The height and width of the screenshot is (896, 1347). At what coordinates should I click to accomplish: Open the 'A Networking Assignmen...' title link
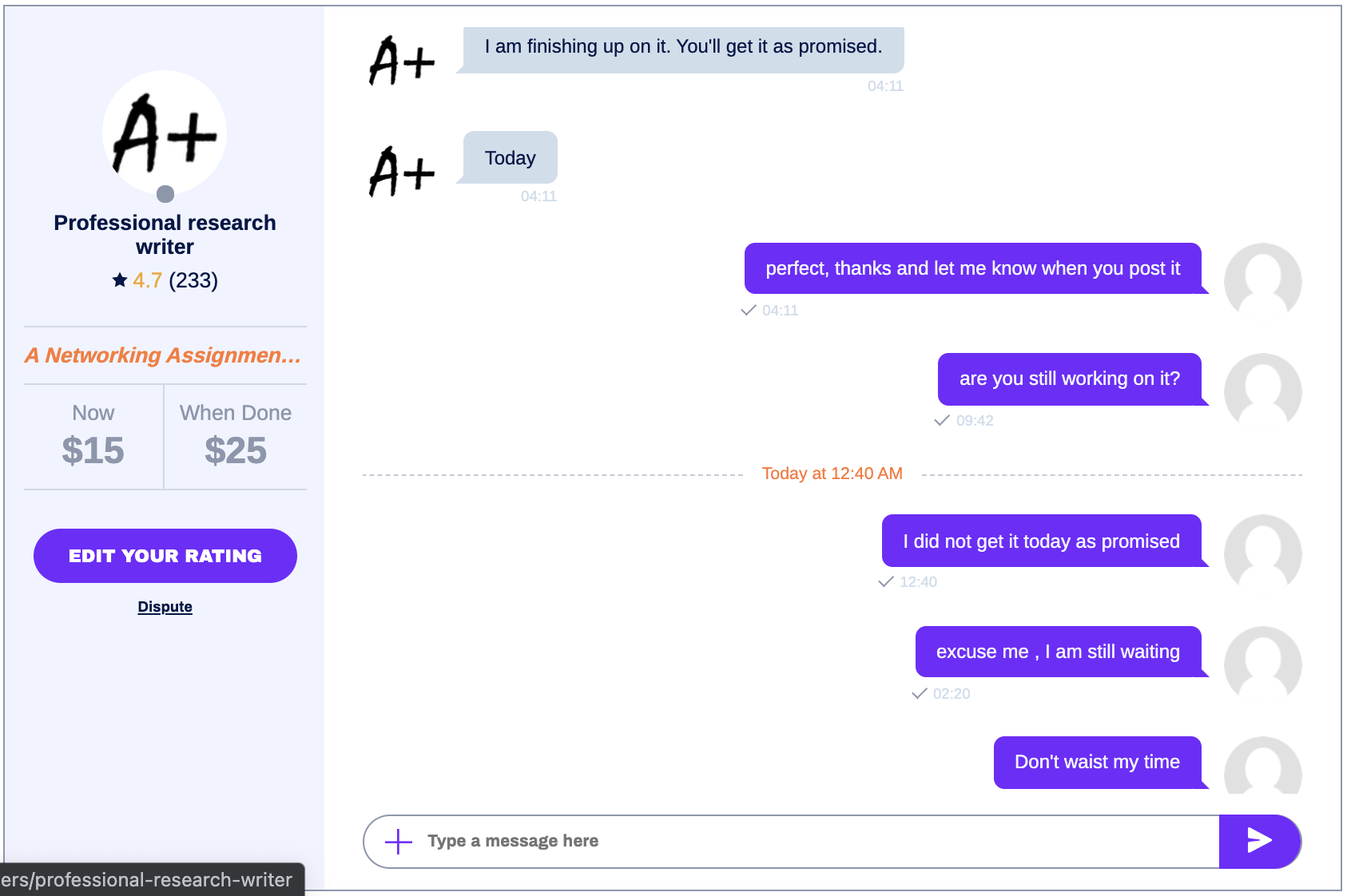point(163,355)
